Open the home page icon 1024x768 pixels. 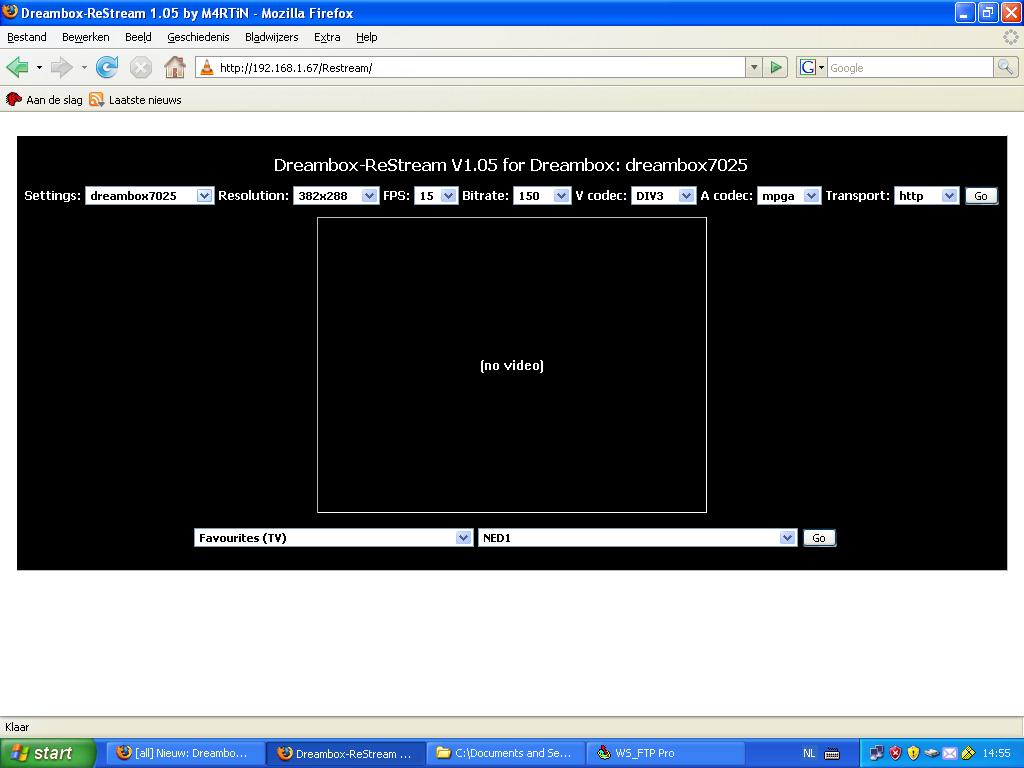tap(174, 67)
